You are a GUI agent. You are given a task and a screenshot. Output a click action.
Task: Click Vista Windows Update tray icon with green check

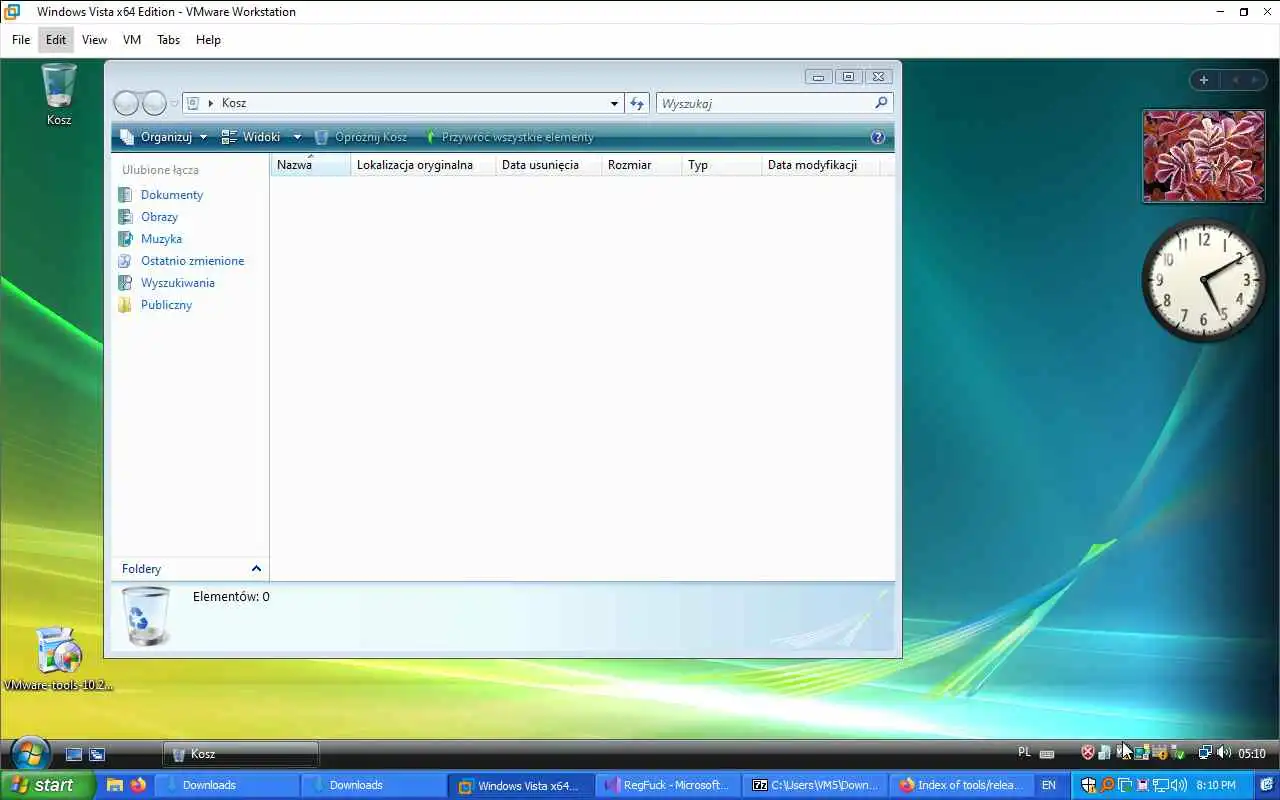[1178, 753]
